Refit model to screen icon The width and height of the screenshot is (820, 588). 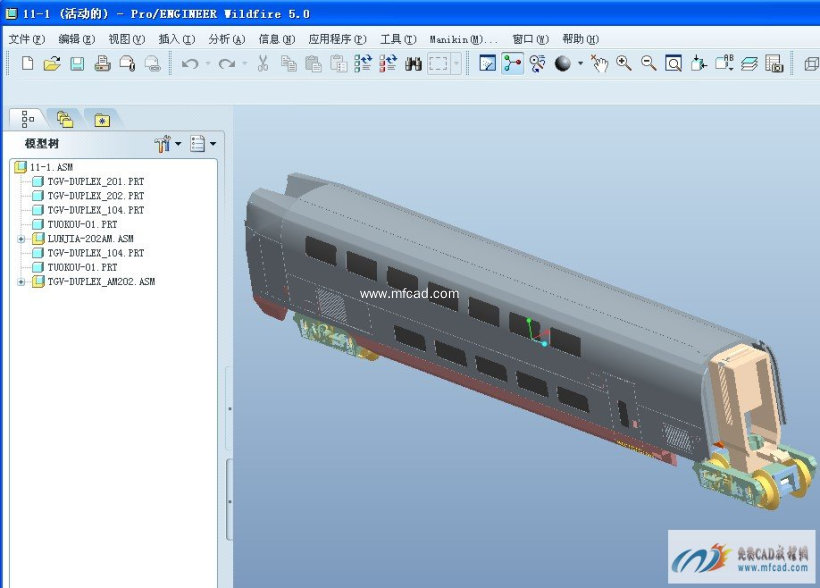[x=673, y=64]
